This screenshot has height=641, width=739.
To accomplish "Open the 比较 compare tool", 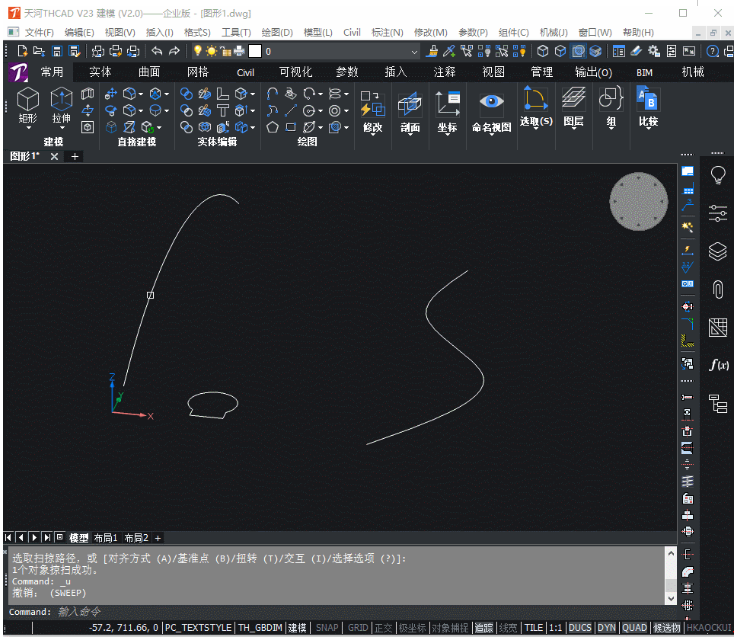I will click(648, 106).
